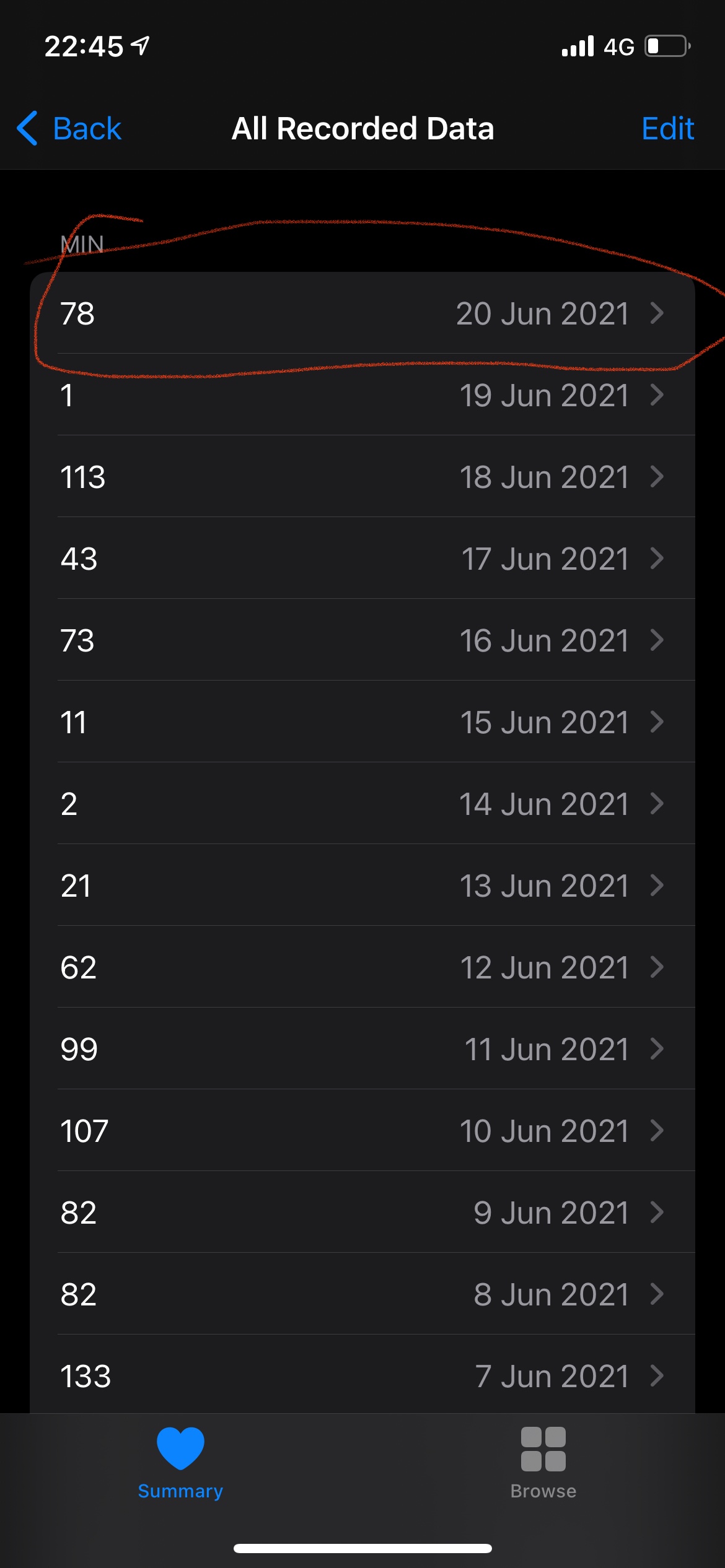Tap the home indicator bar
Viewport: 725px width, 1568px height.
tap(362, 1548)
